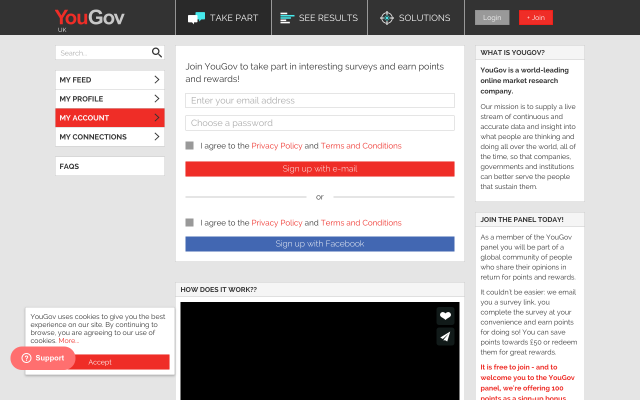Viewport: 640px width, 400px height.
Task: Tick the agree checkbox above e-mail sign-up
Action: point(189,146)
